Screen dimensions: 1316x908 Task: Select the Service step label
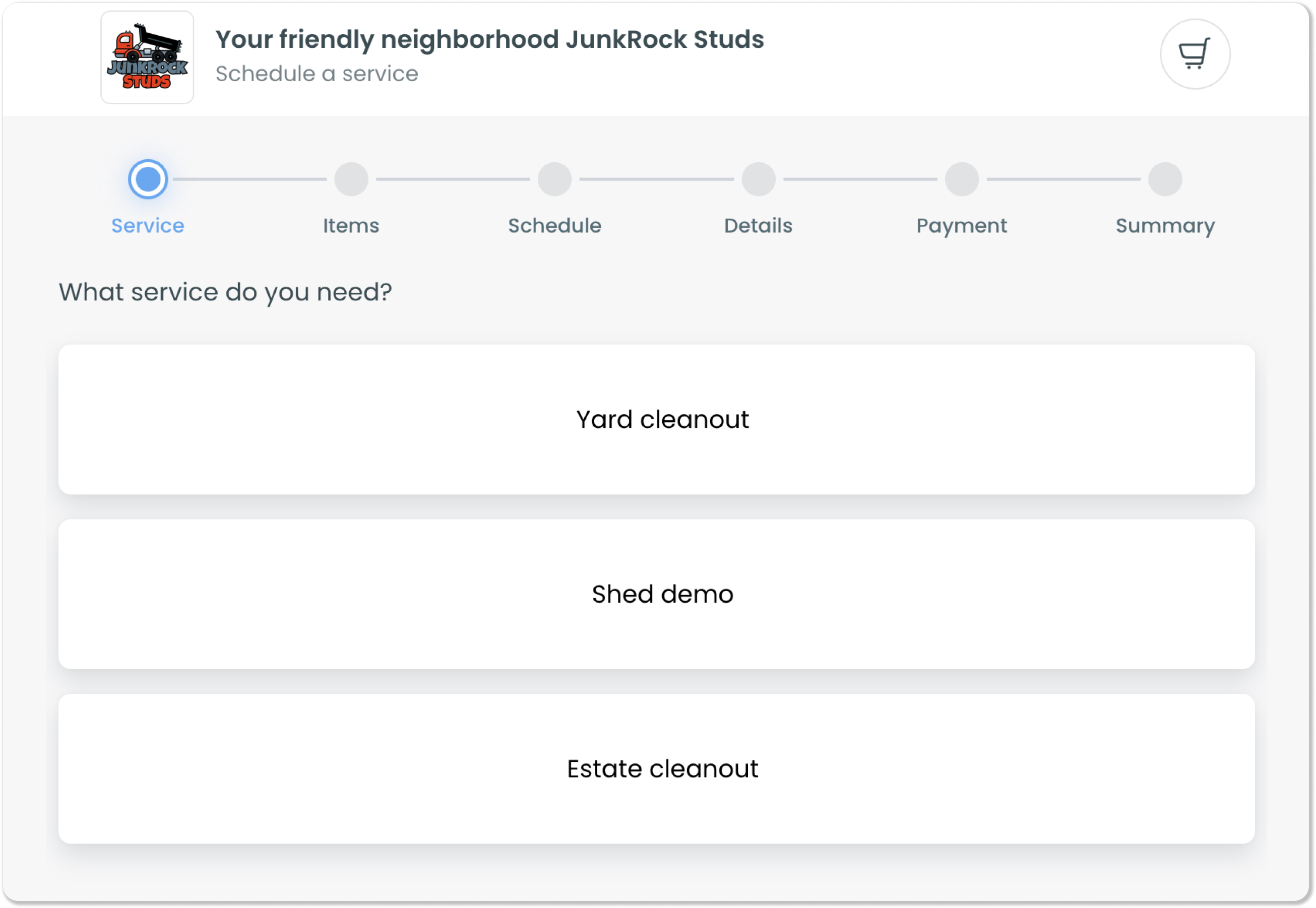(148, 226)
